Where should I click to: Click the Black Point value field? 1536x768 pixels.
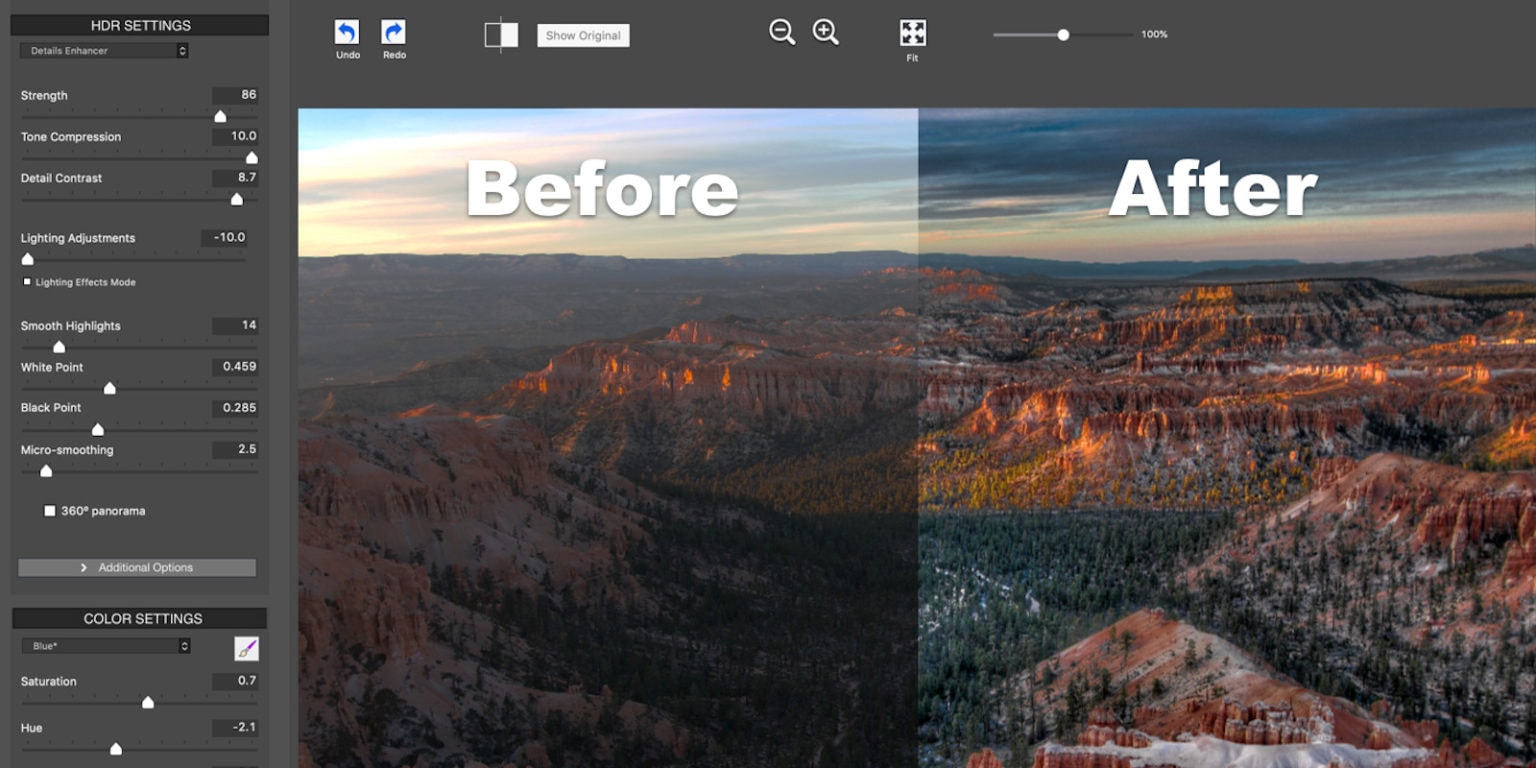(x=235, y=408)
